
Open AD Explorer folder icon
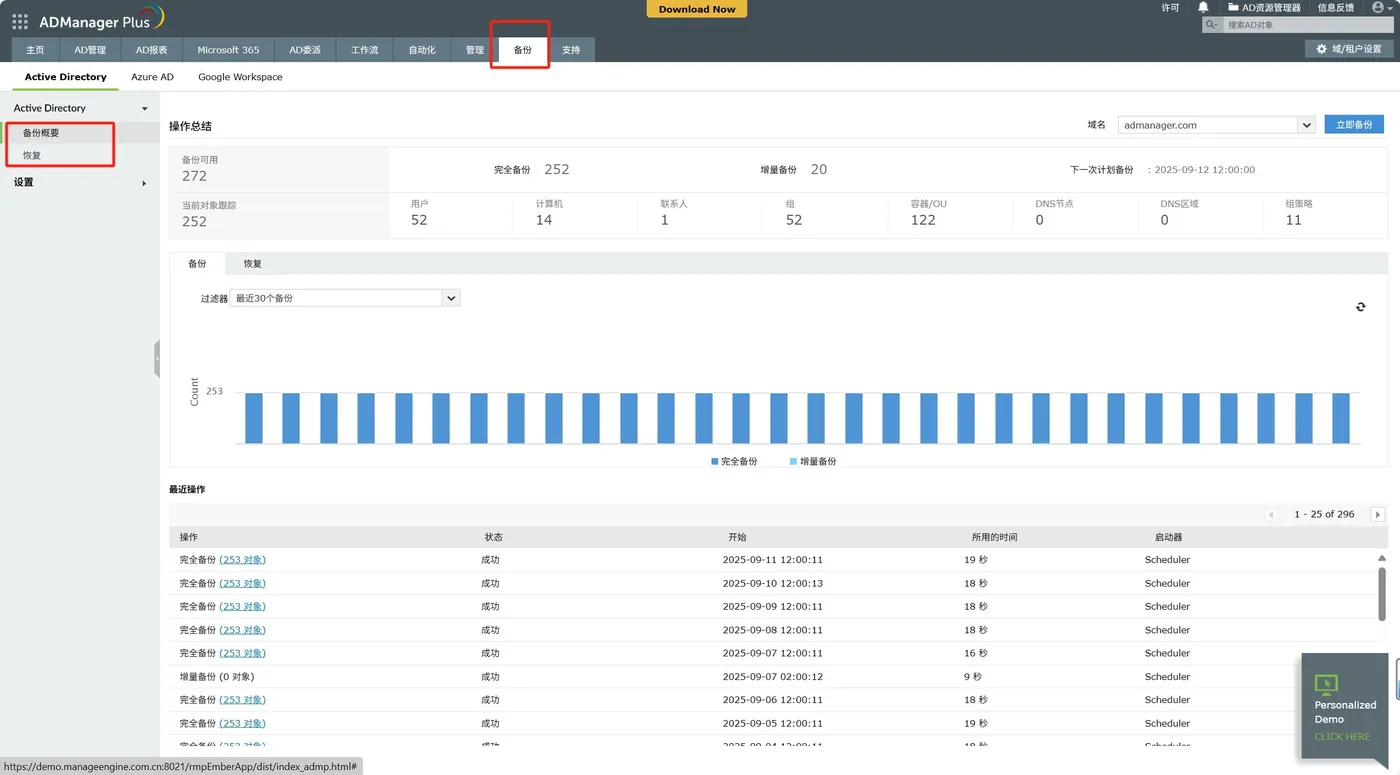click(1233, 7)
